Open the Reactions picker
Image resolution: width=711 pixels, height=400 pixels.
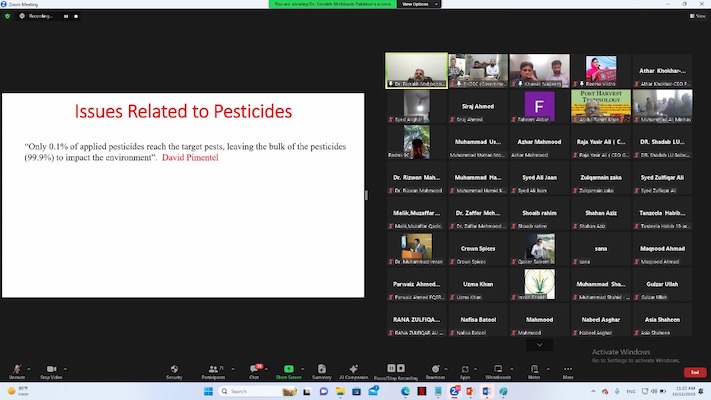coord(435,371)
